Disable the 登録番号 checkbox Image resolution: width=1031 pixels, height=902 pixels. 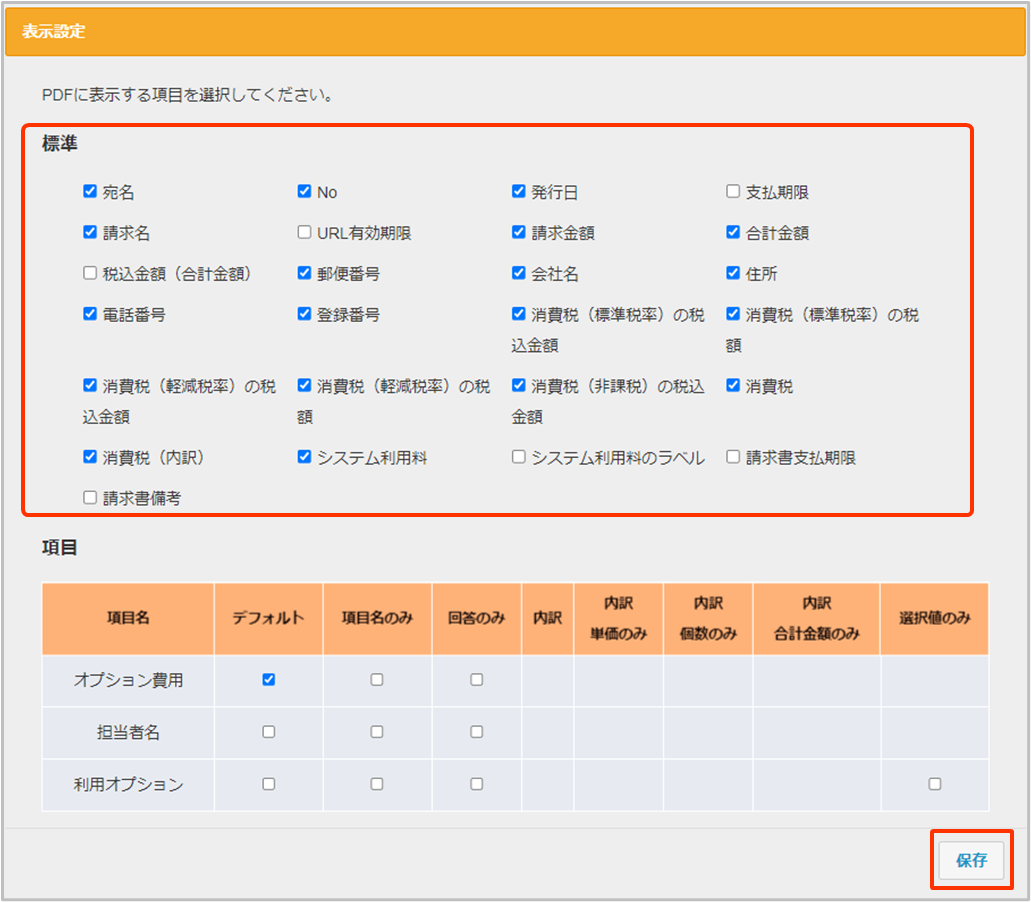(304, 314)
